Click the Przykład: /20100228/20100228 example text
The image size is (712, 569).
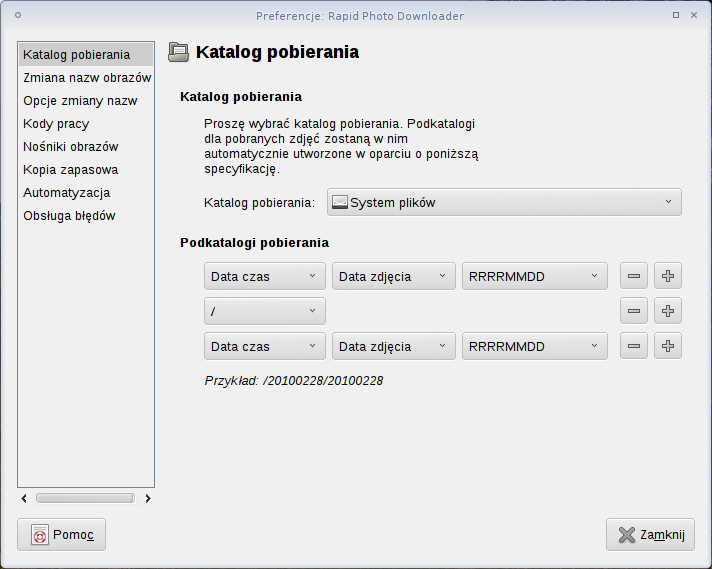294,381
